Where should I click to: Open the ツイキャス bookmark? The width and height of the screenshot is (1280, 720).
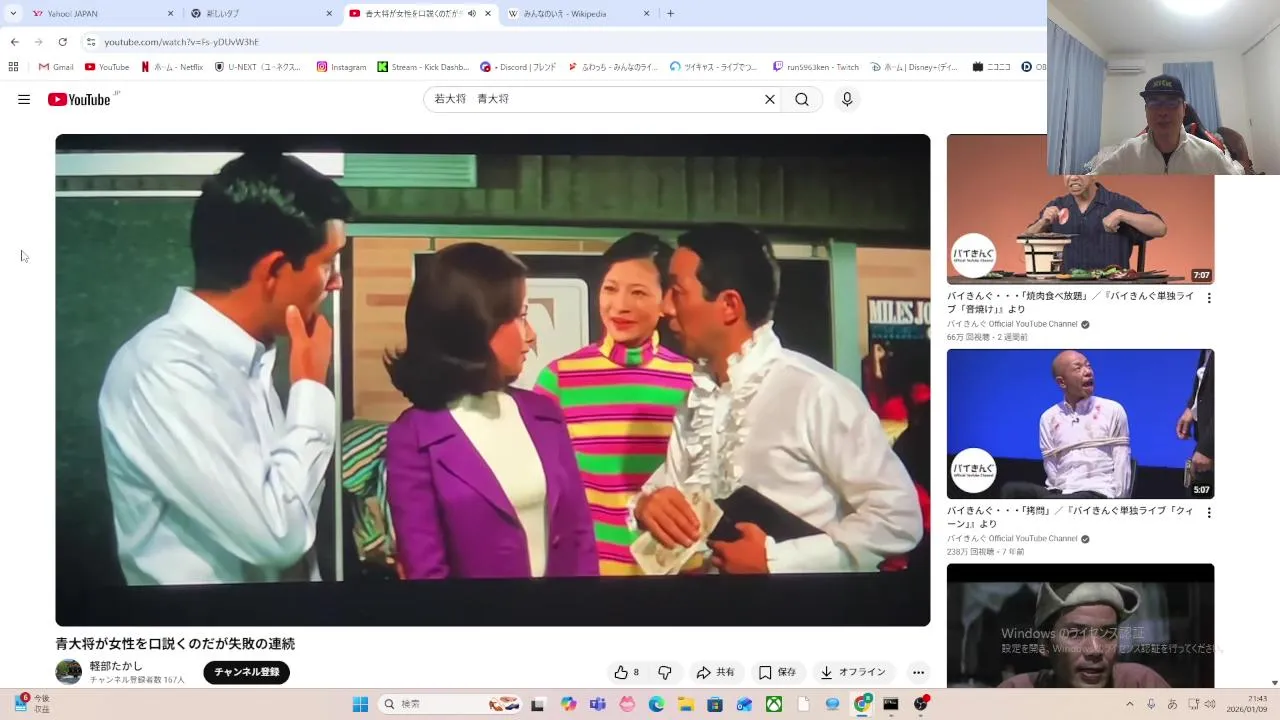click(714, 67)
